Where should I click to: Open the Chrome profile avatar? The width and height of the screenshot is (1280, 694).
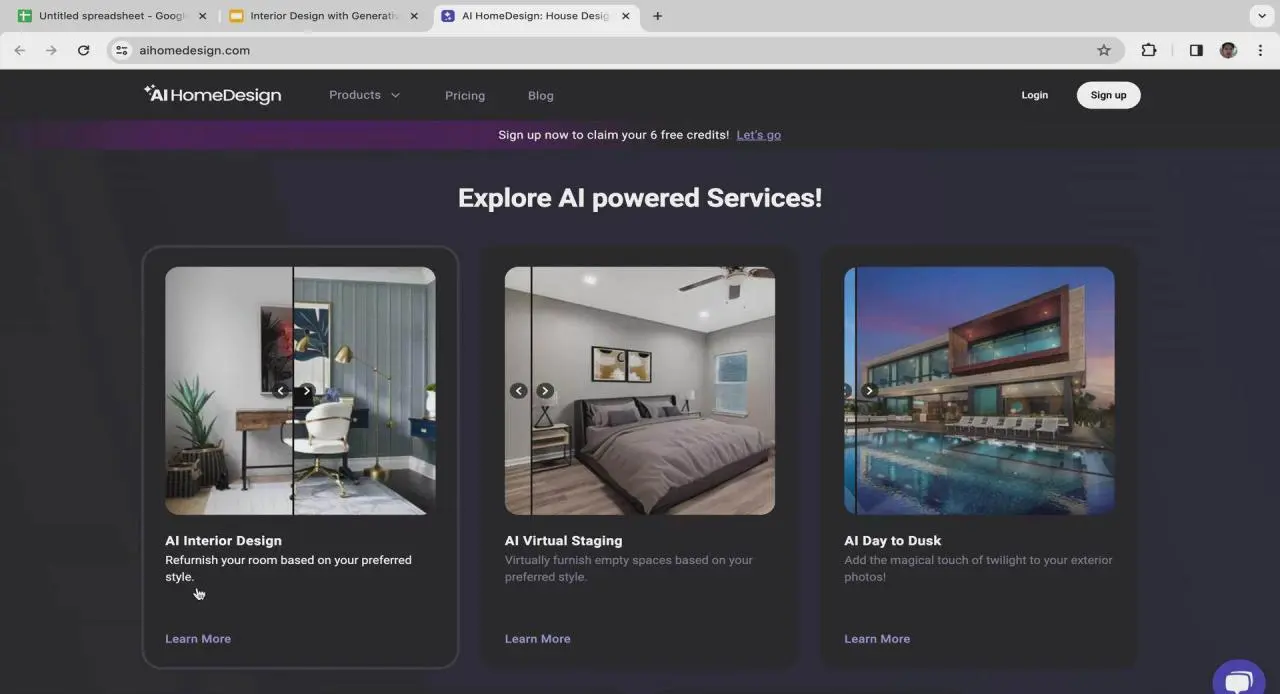coord(1228,50)
